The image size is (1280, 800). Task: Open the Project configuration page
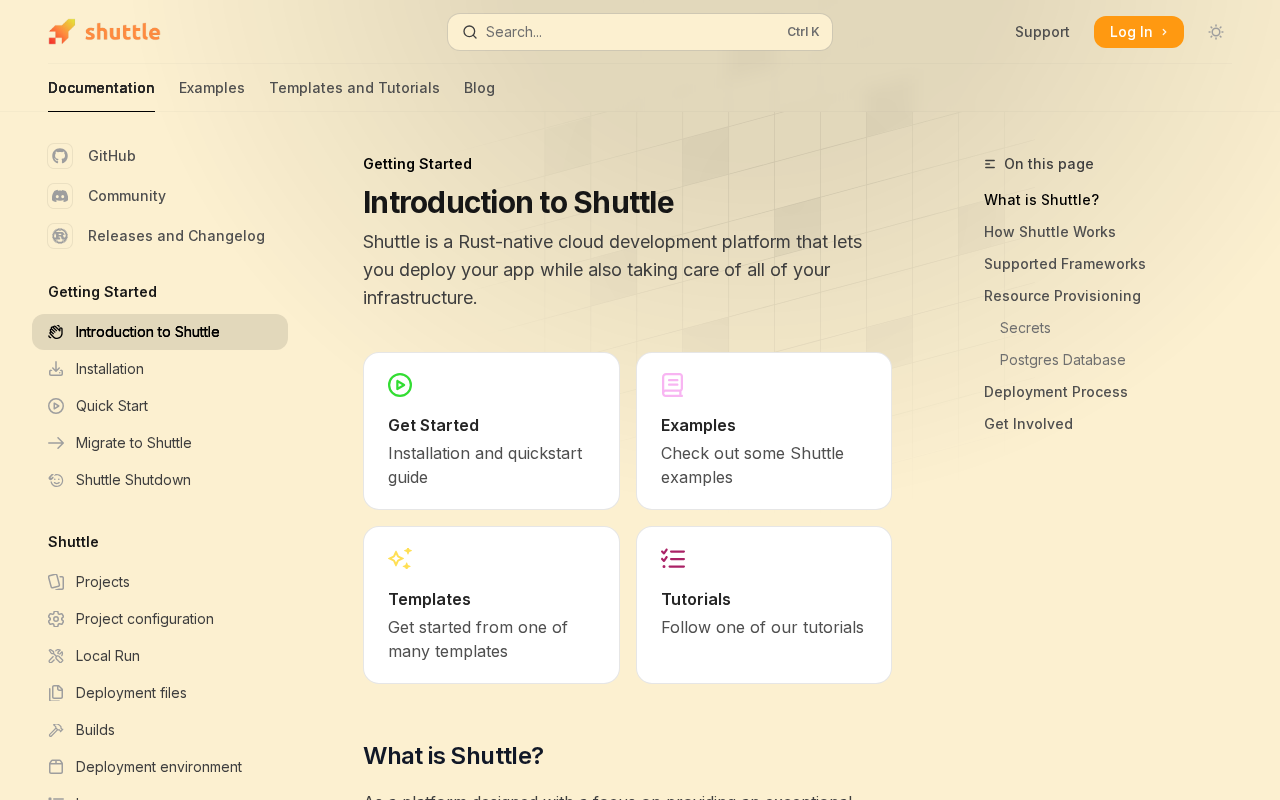click(x=160, y=619)
